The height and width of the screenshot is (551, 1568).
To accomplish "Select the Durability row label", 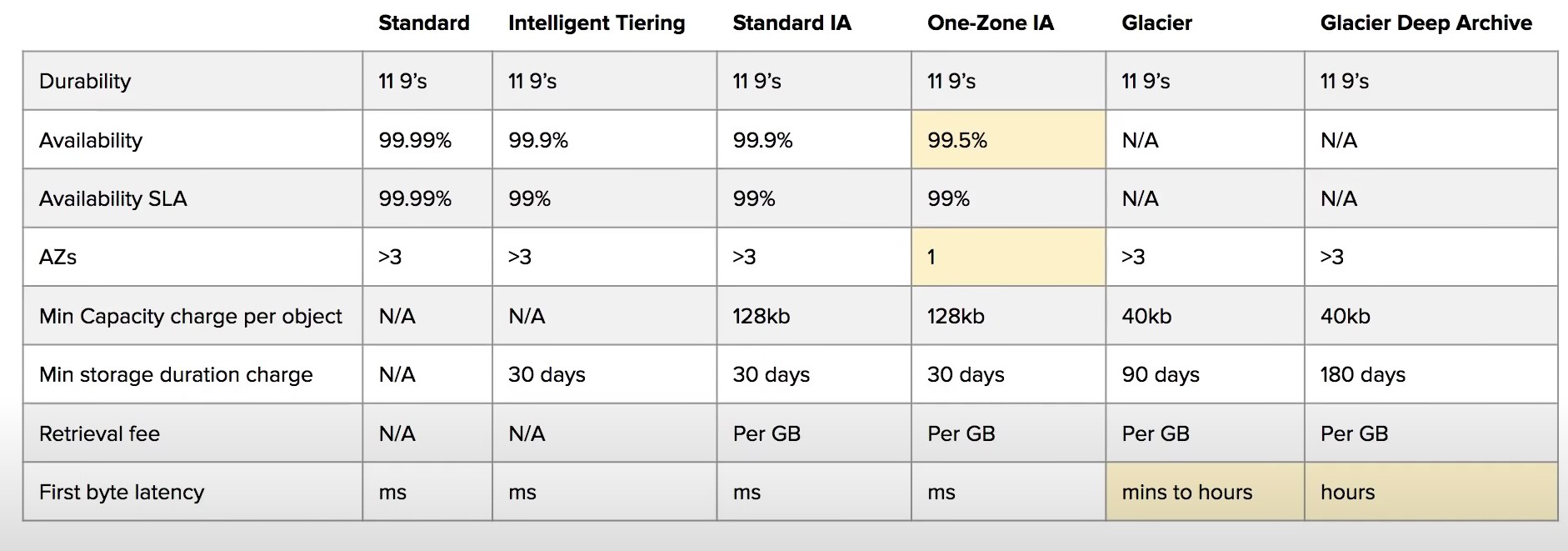I will [x=85, y=82].
